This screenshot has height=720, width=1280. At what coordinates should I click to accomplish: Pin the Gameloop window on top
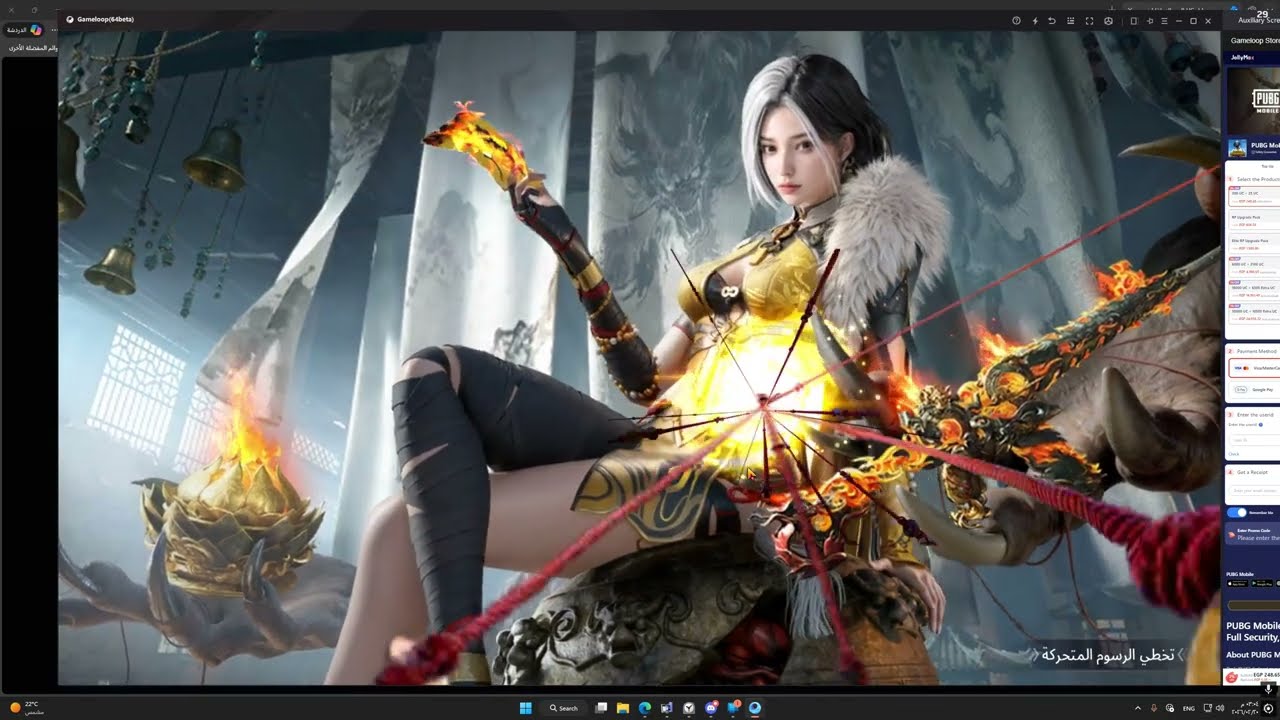(x=1150, y=20)
